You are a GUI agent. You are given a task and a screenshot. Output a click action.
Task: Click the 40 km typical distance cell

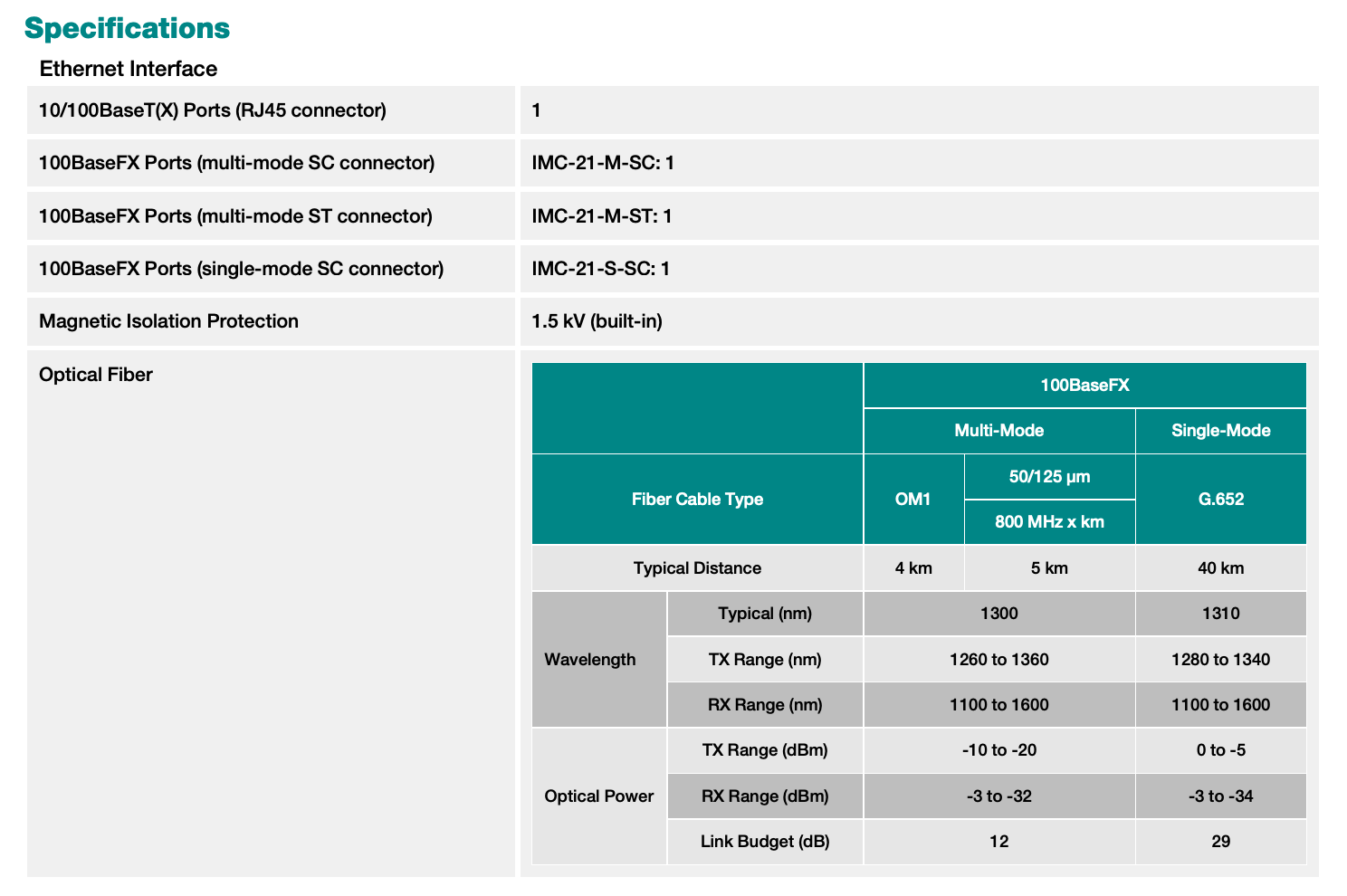1220,568
